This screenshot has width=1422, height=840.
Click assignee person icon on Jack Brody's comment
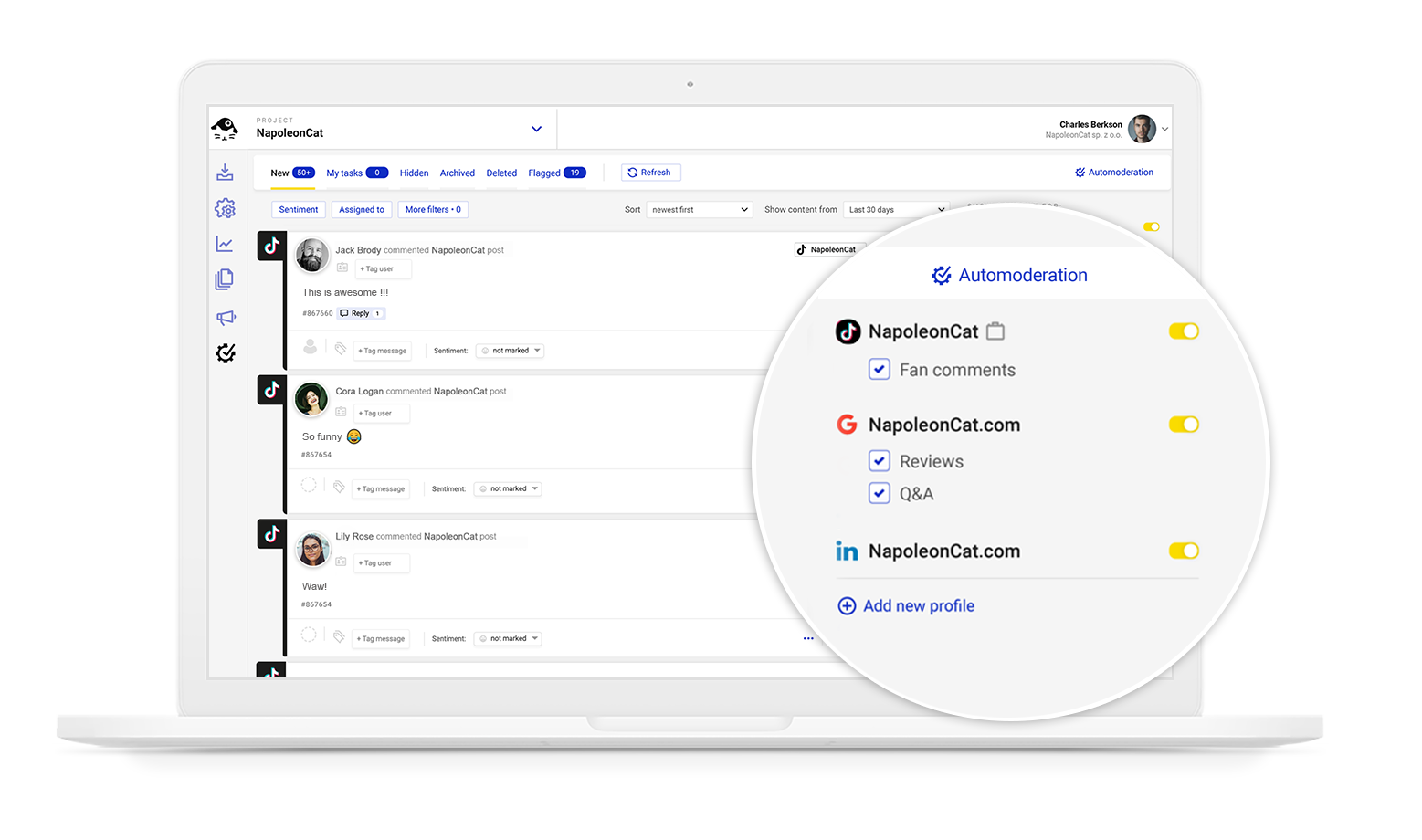311,347
